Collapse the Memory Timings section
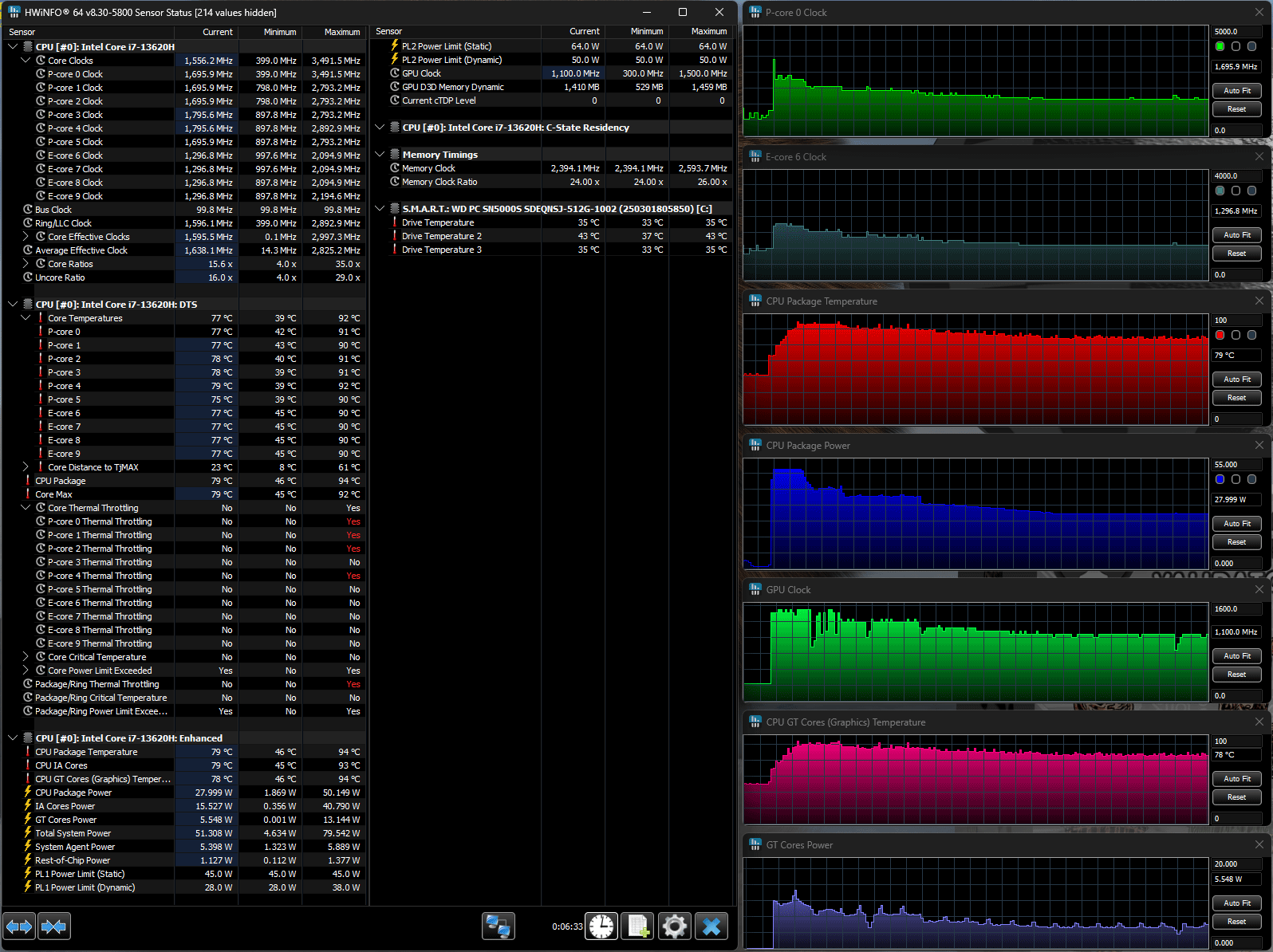 (380, 155)
